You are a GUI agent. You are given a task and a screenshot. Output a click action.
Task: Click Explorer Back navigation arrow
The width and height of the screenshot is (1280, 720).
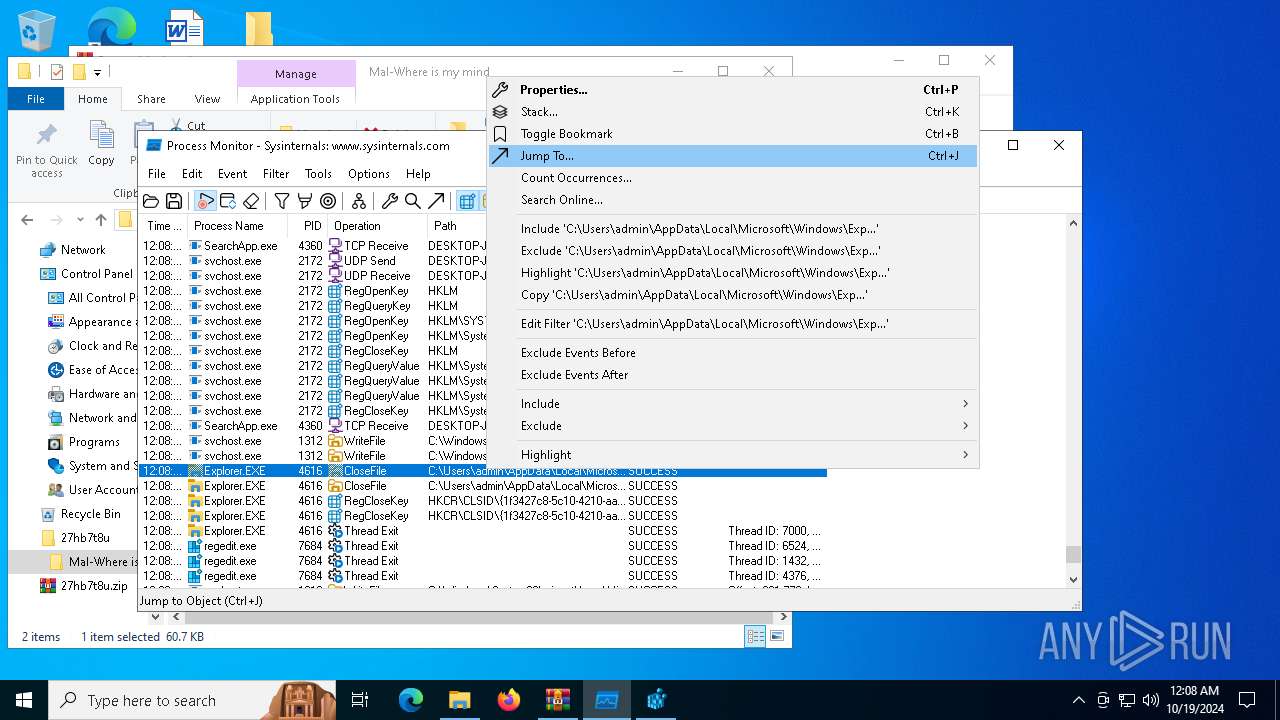[28, 220]
